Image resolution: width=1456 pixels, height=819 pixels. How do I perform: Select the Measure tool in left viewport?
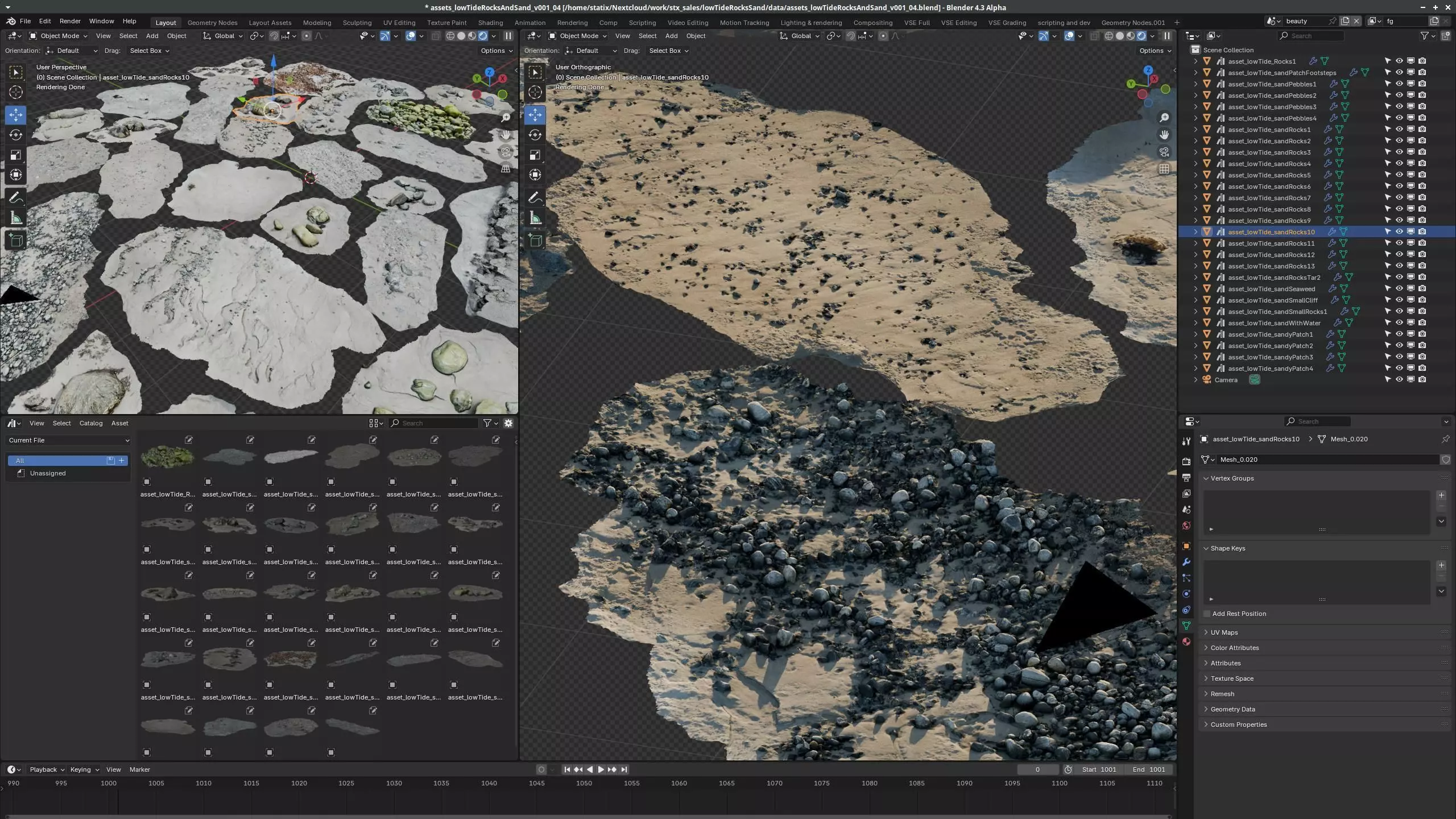(x=16, y=218)
